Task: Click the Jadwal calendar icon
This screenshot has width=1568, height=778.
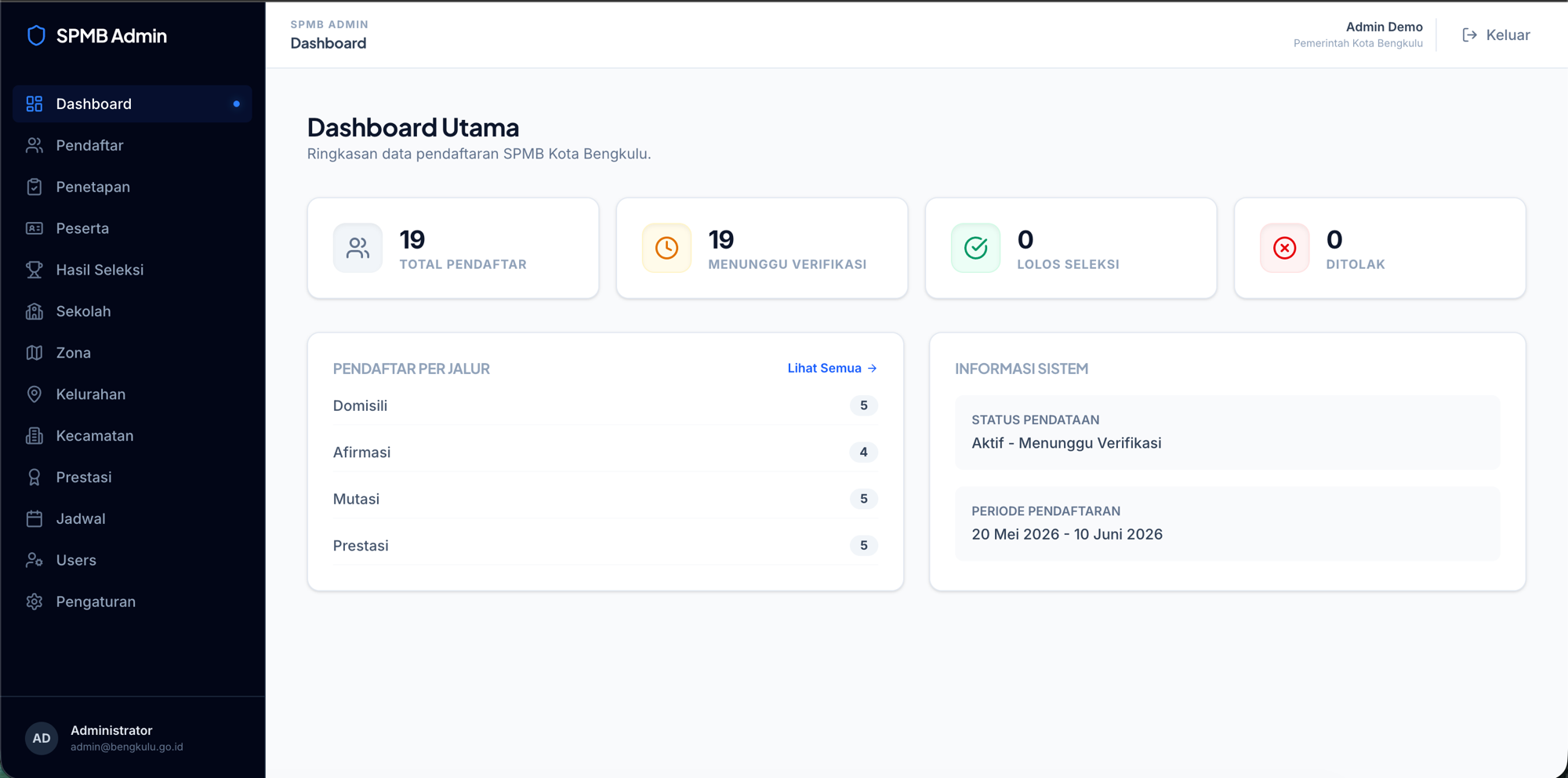Action: tap(34, 519)
